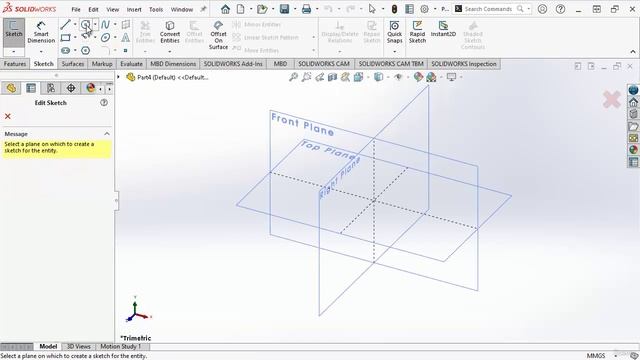This screenshot has height=360, width=640.
Task: Open the Circle tool dropdown arrow
Action: pos(95,24)
